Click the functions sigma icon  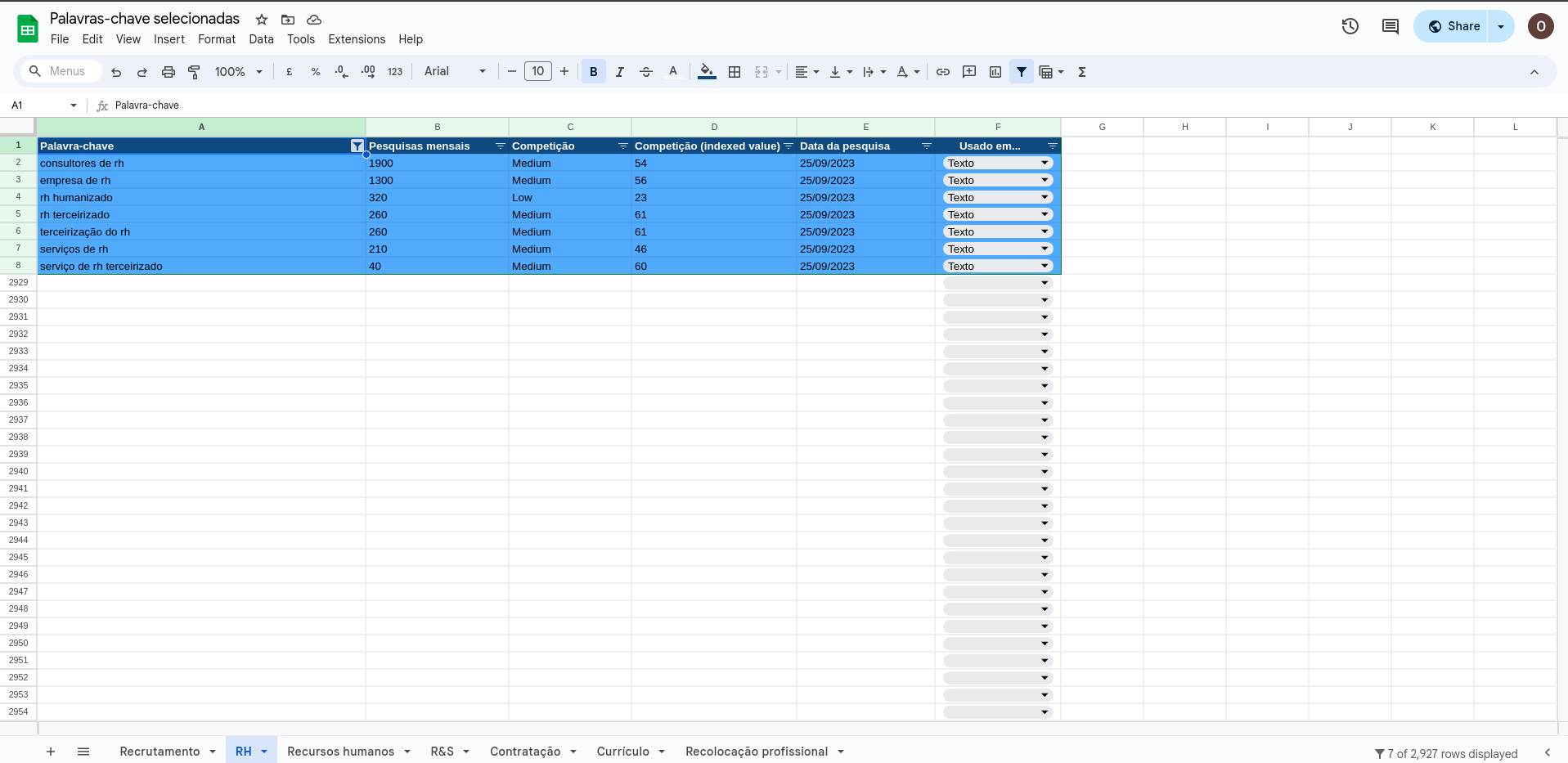[x=1082, y=72]
